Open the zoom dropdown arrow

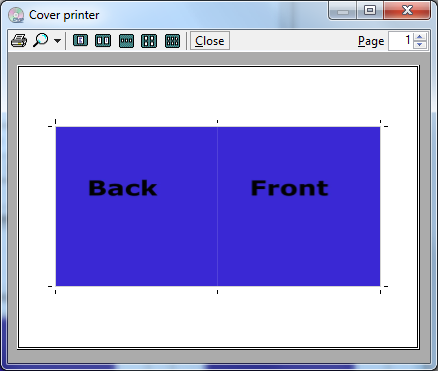(57, 41)
